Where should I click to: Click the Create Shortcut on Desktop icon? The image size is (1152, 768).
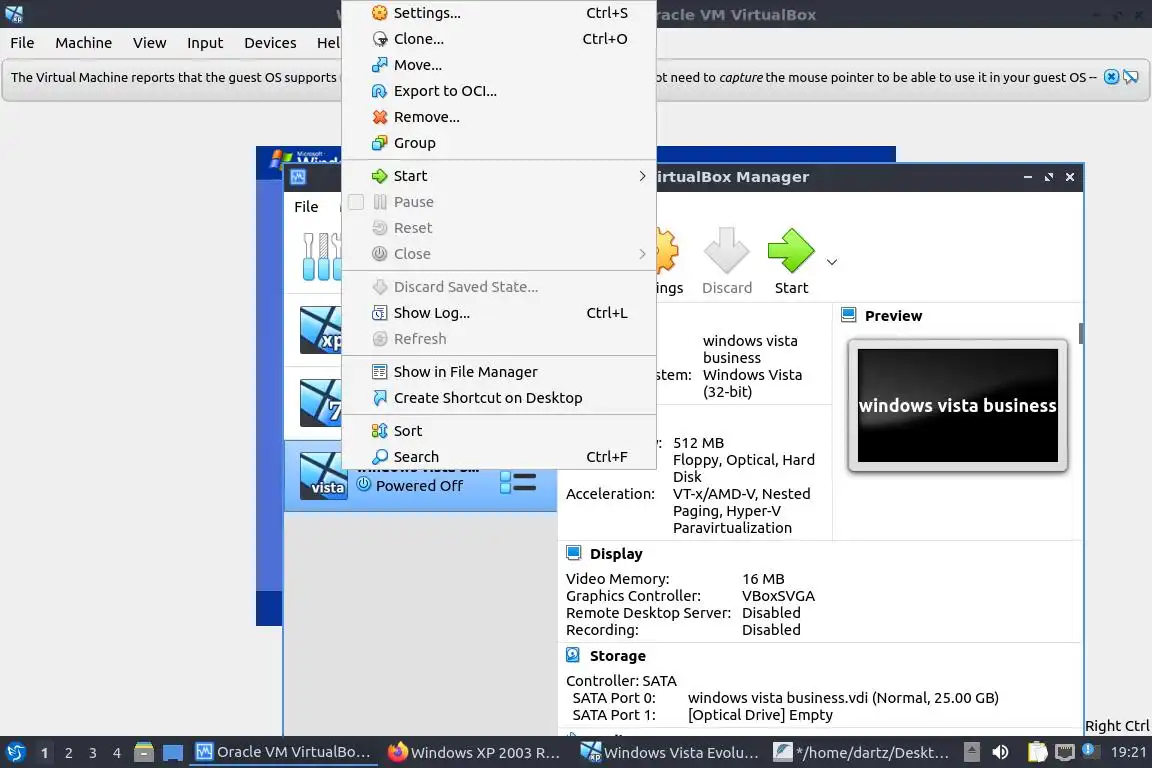(x=379, y=398)
